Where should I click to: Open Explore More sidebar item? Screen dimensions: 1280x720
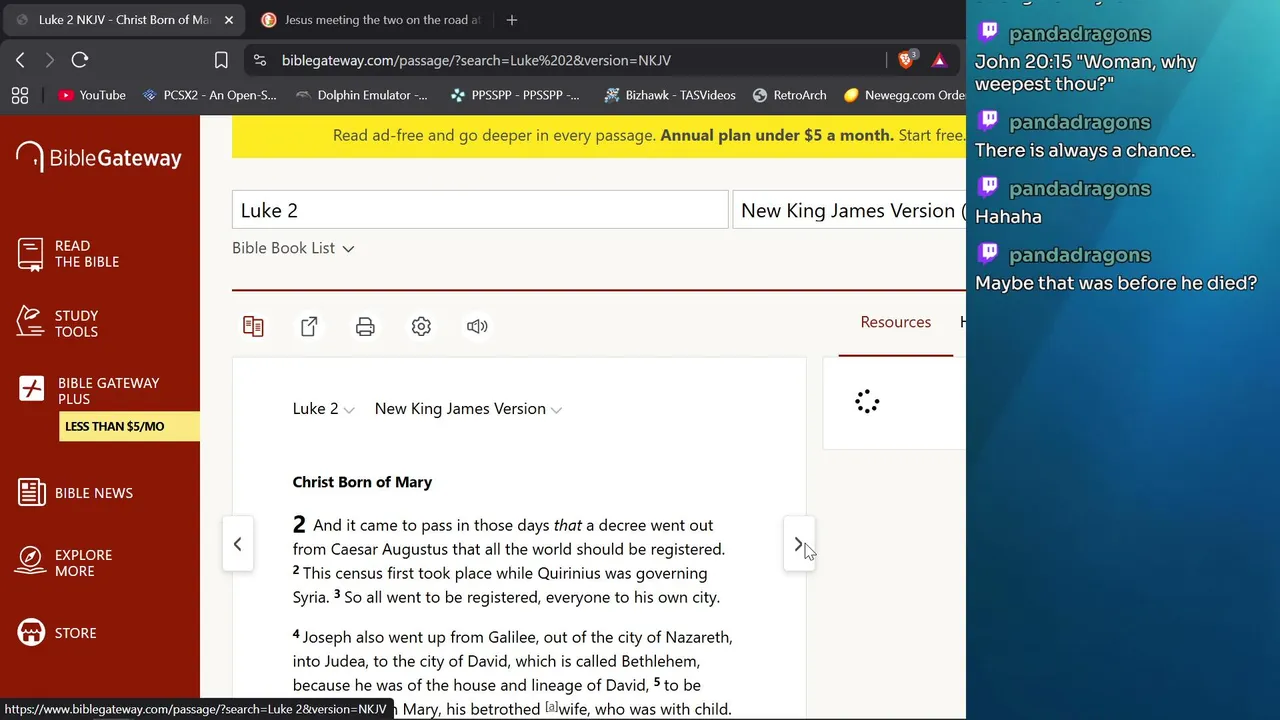(64, 562)
